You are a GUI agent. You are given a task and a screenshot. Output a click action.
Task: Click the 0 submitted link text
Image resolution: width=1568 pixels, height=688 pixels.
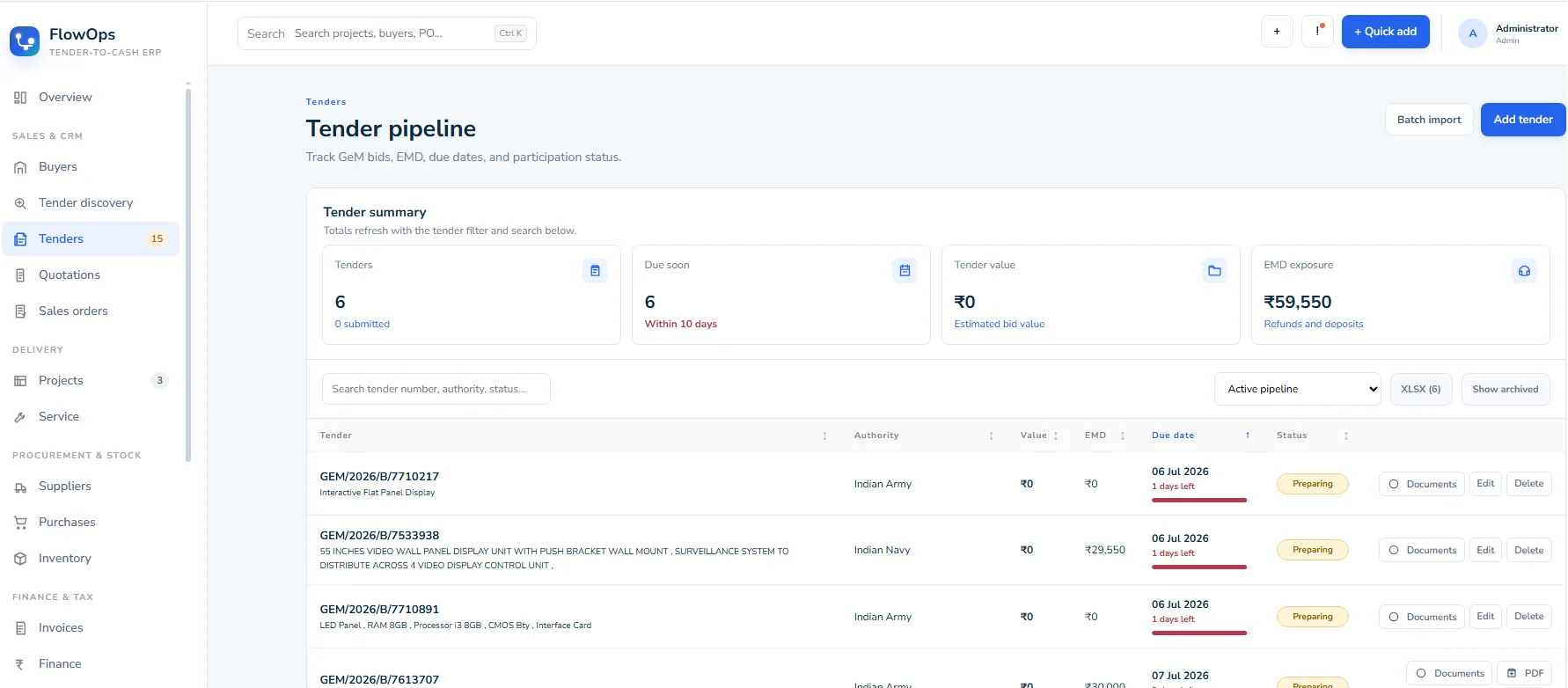pos(362,324)
